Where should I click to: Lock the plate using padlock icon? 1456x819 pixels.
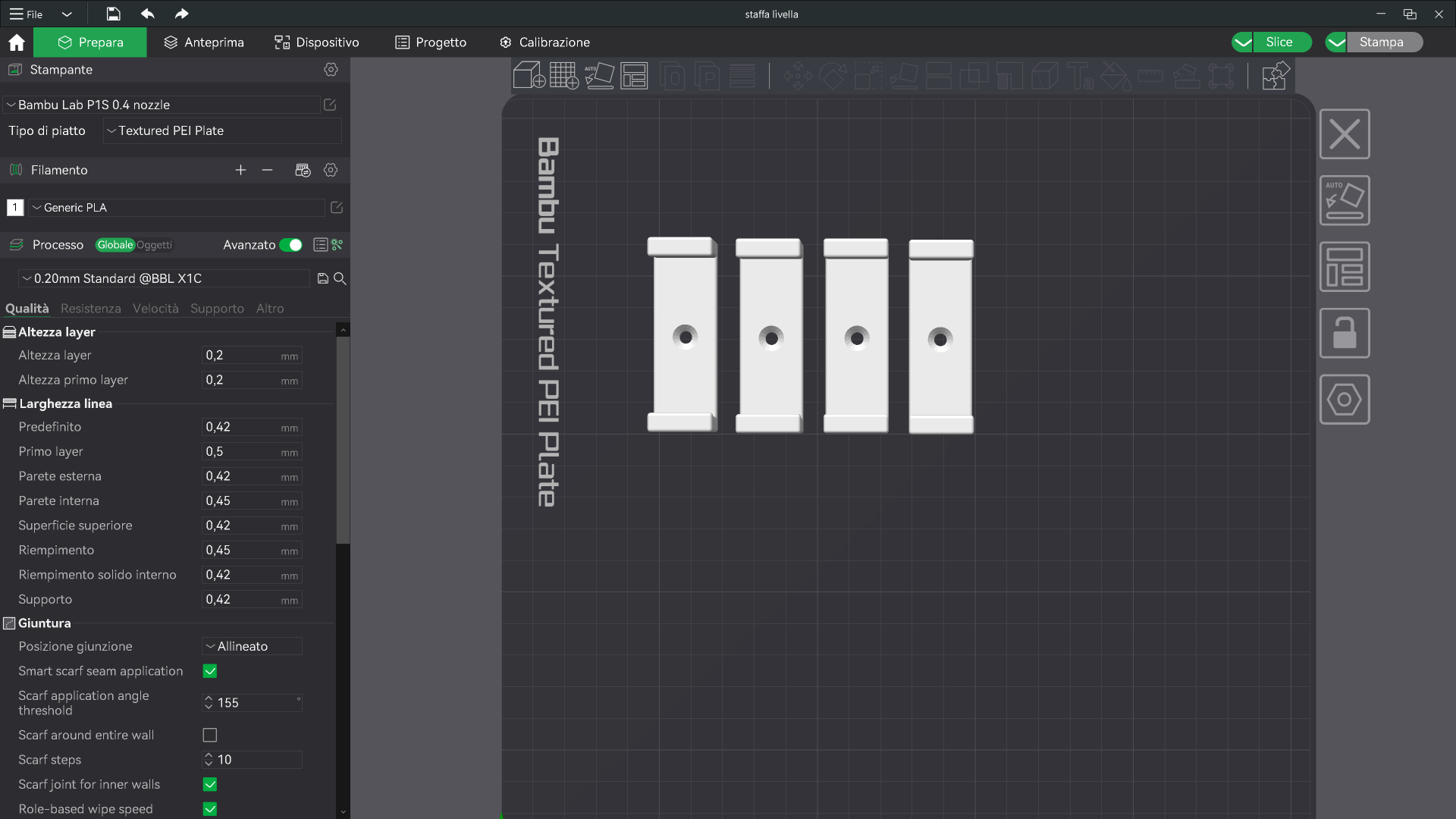click(1345, 333)
